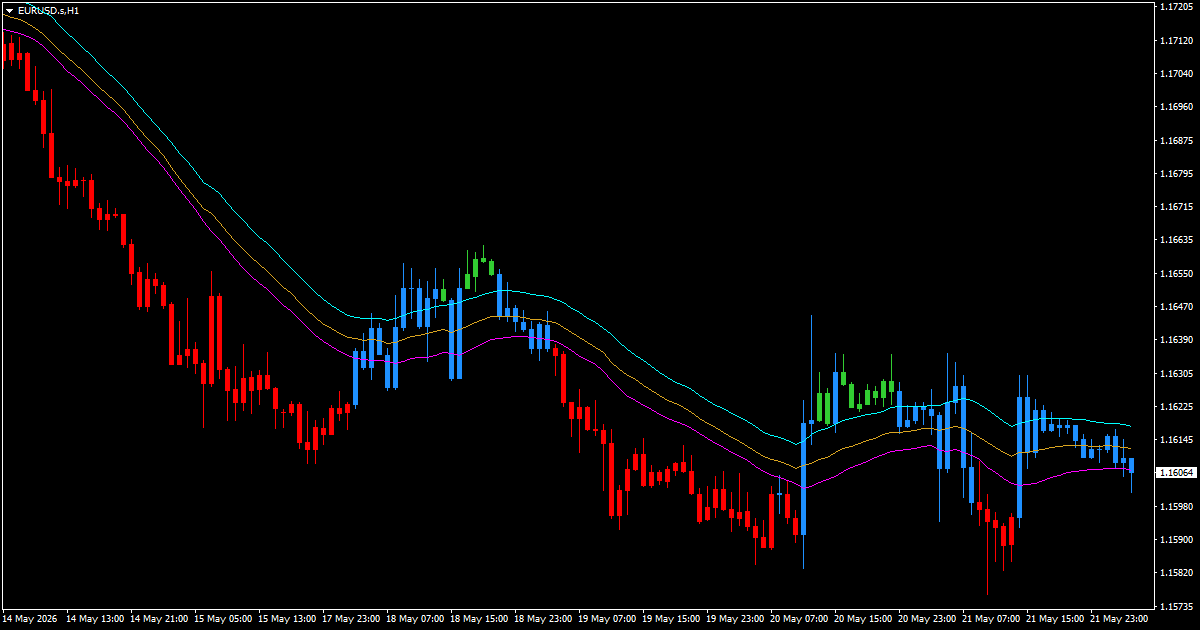Open the chart menu triangle beside EURUSD.s,H1

[9, 10]
